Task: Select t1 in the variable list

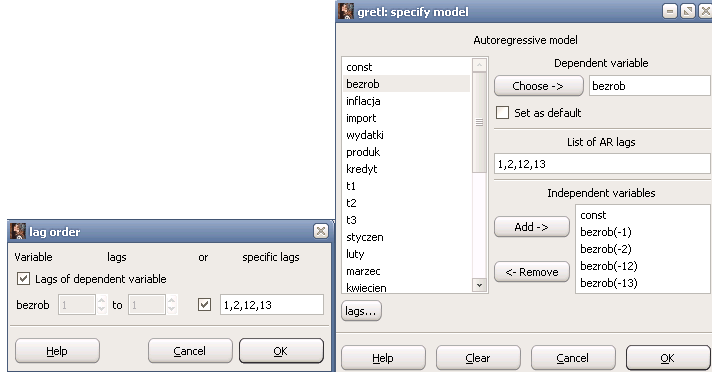Action: (407, 186)
